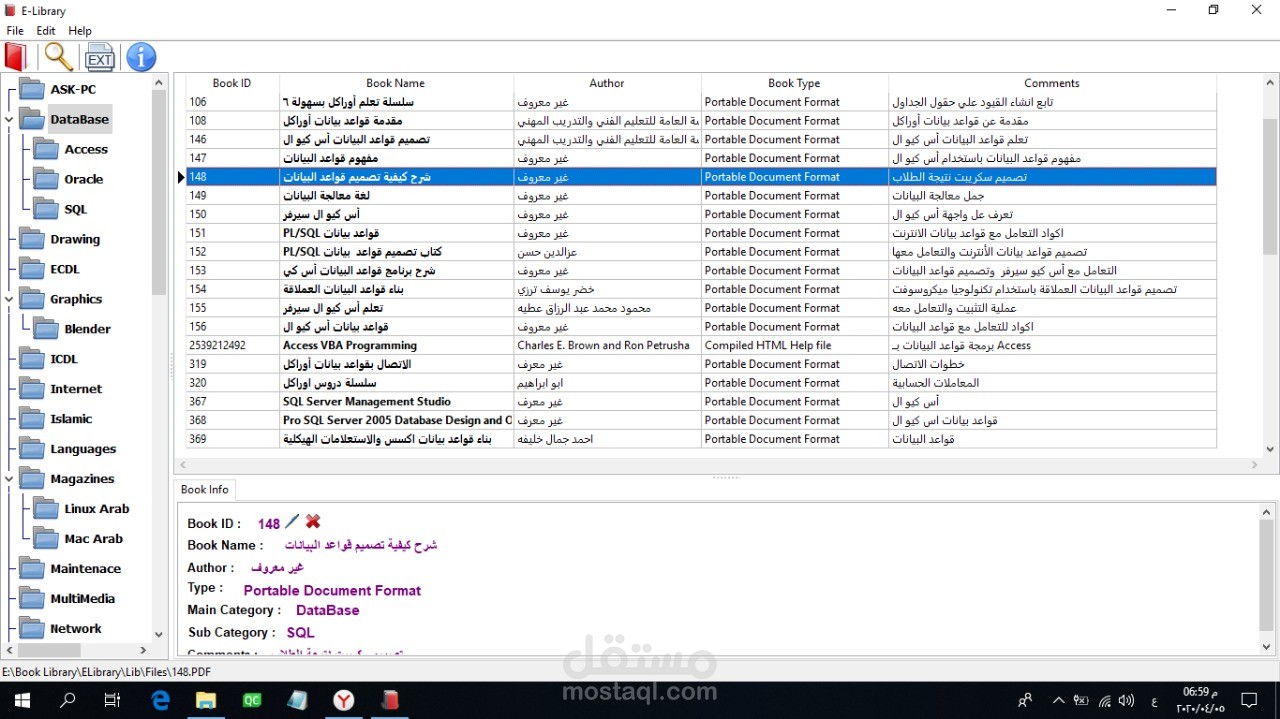Viewport: 1280px width, 719px height.
Task: Open the File menu
Action: tap(15, 31)
